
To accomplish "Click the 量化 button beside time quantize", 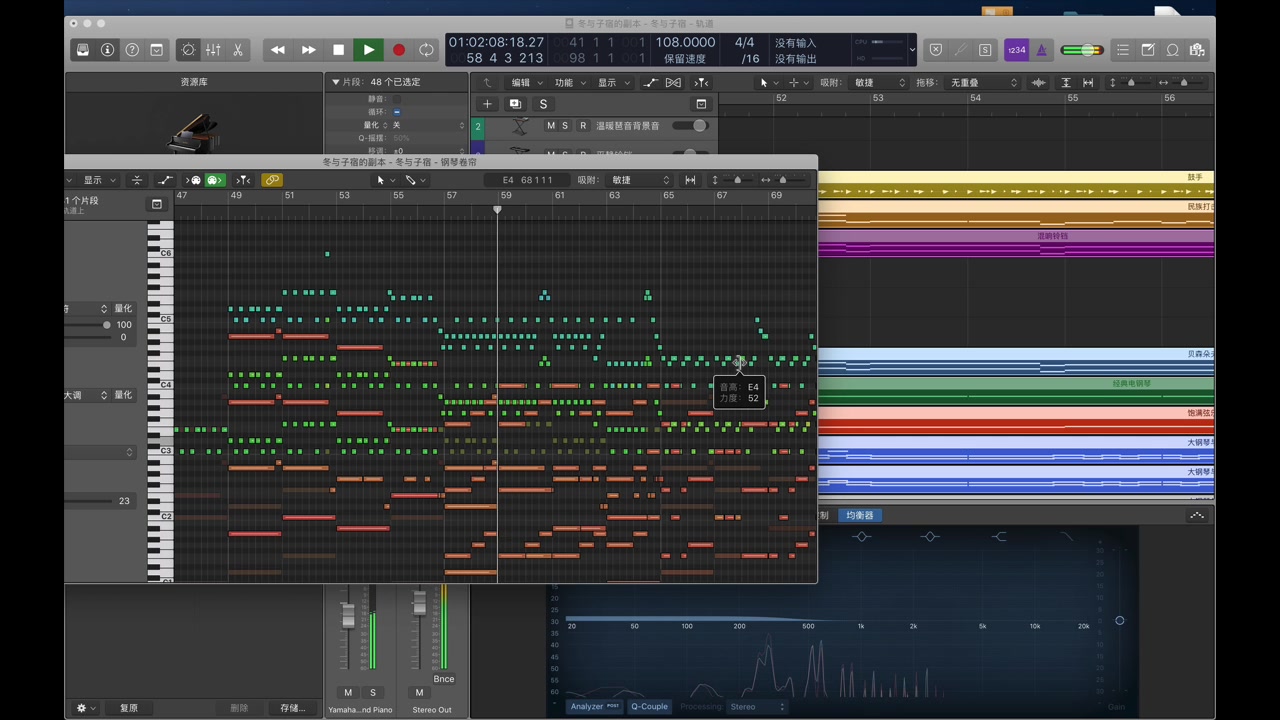I will (123, 309).
